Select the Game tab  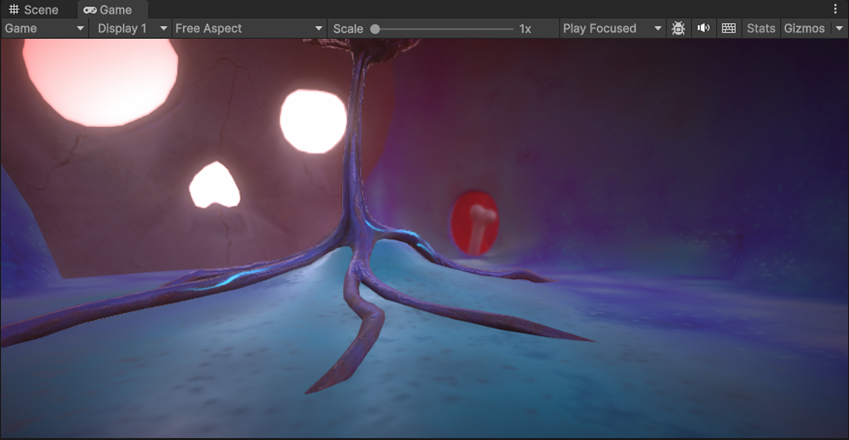(x=115, y=9)
